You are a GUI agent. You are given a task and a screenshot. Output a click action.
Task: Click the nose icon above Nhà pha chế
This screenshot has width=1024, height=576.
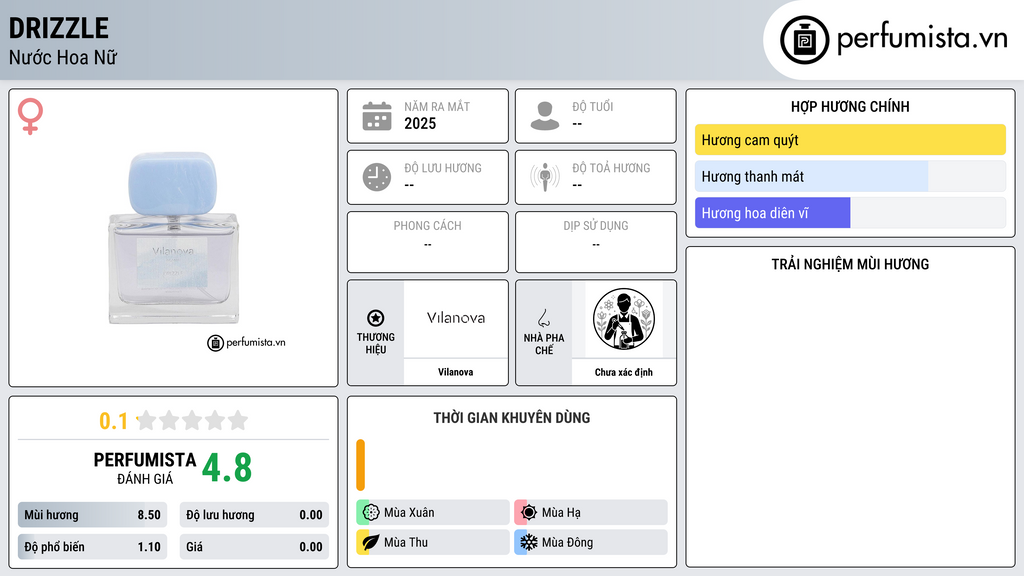(x=543, y=318)
